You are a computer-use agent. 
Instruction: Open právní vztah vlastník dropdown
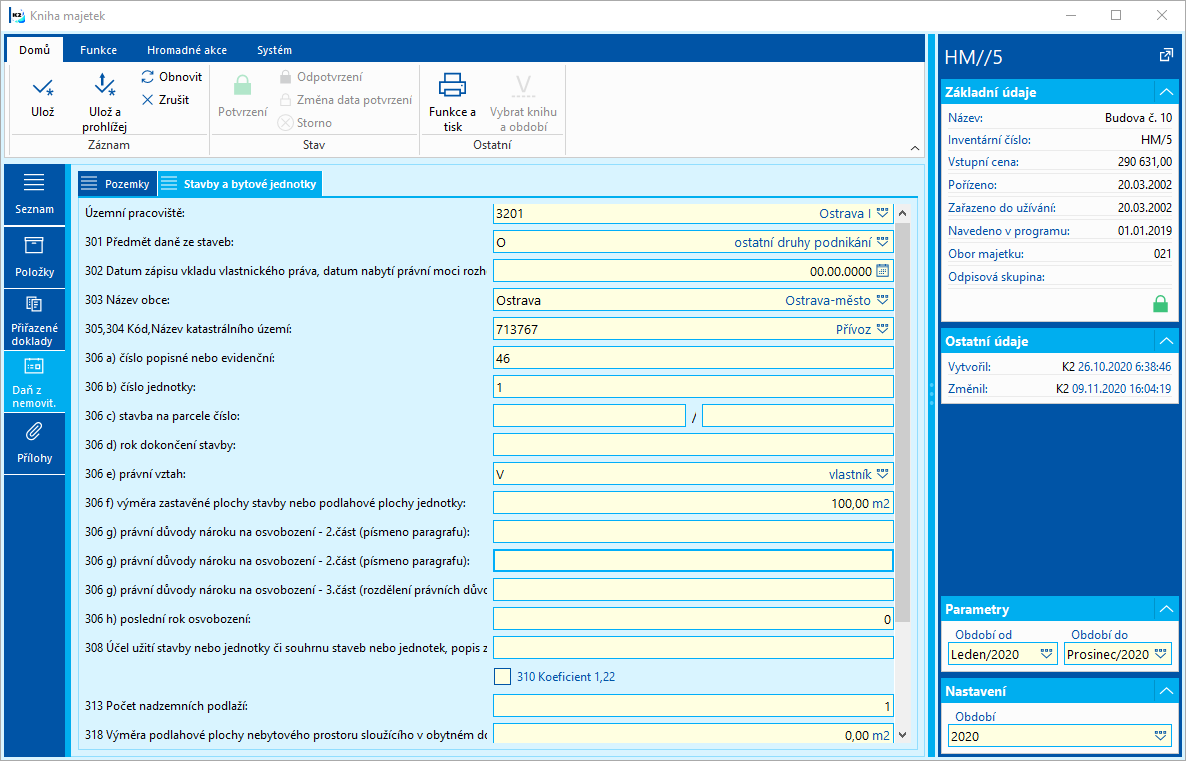[883, 474]
